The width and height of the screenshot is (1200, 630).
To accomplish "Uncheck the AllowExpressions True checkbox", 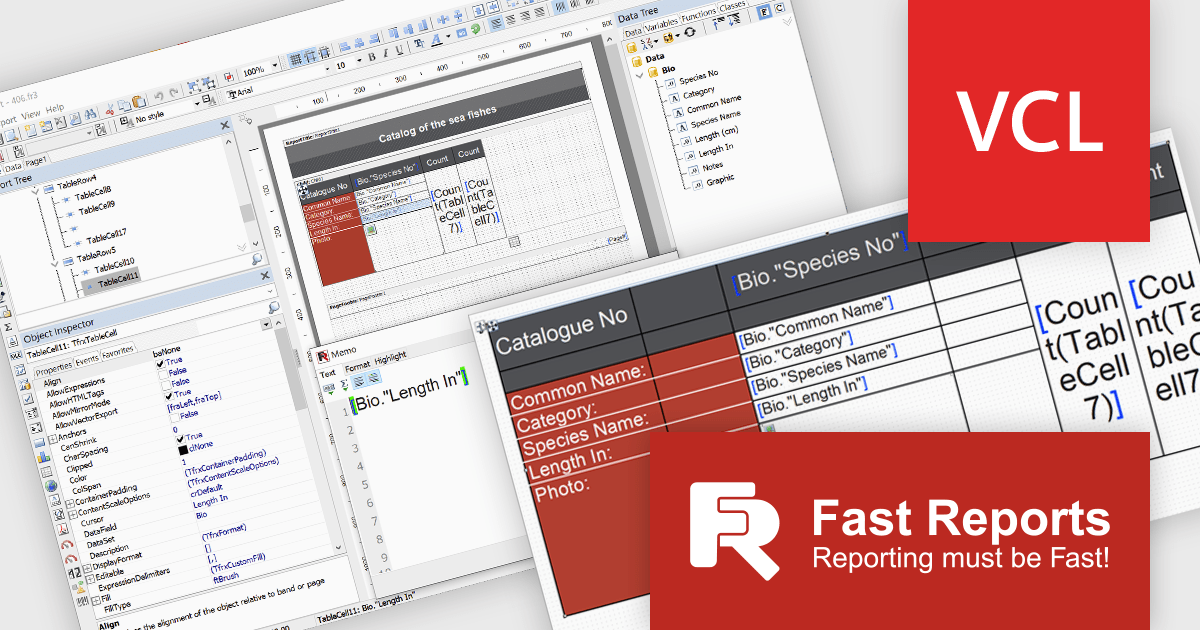I will (160, 363).
